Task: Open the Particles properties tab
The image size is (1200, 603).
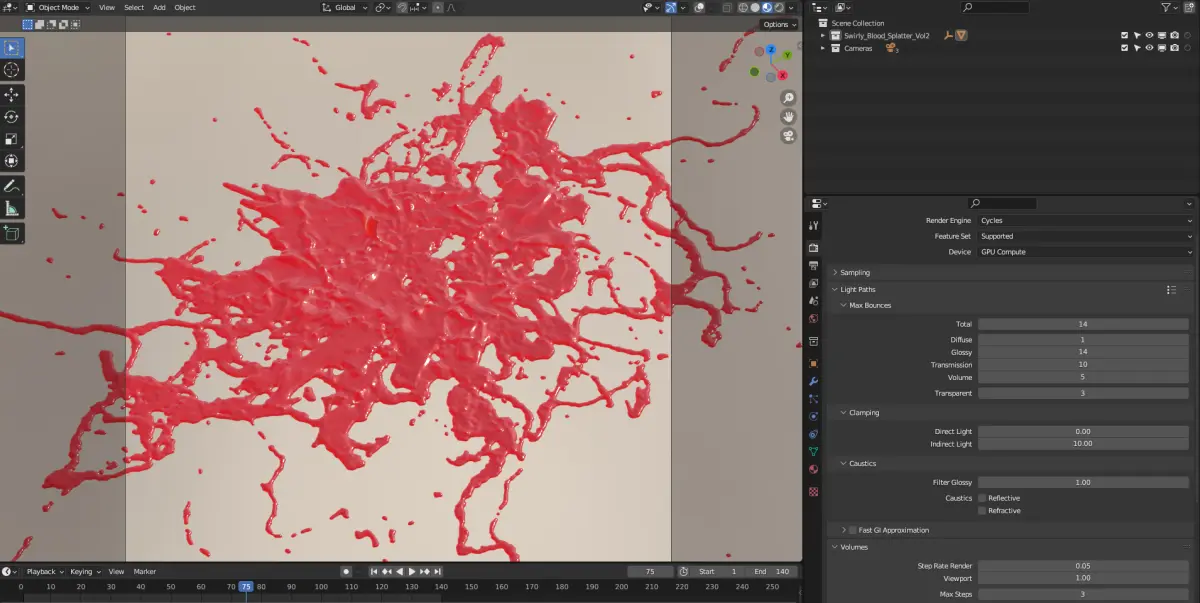Action: [x=813, y=399]
